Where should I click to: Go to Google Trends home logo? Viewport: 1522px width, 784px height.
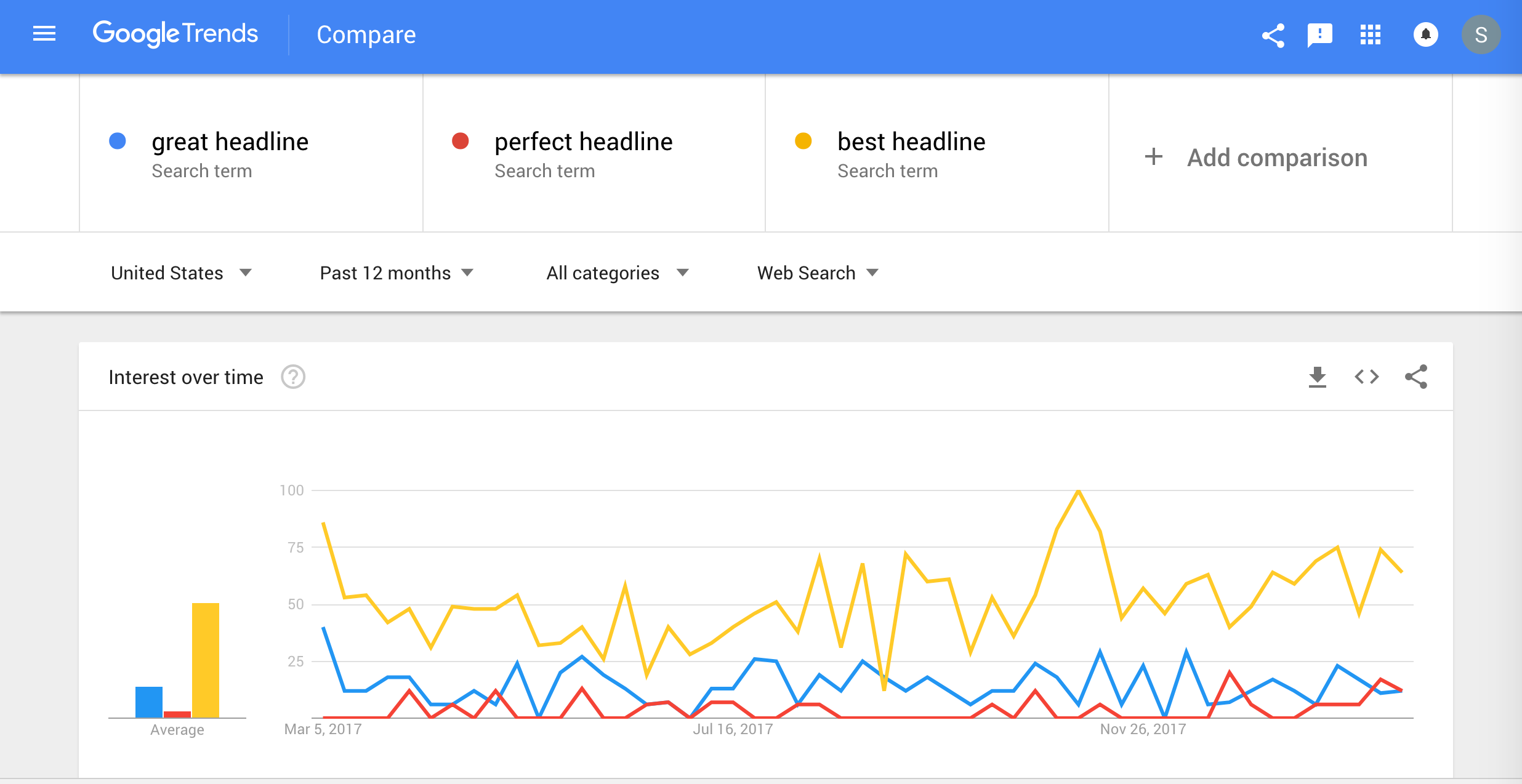[175, 34]
